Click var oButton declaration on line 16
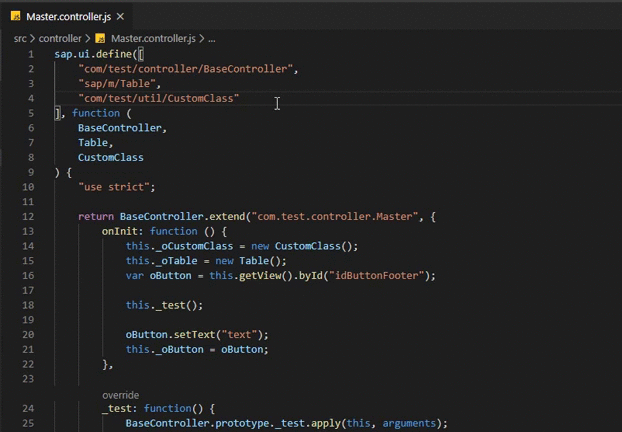This screenshot has width=622, height=432. click(158, 276)
